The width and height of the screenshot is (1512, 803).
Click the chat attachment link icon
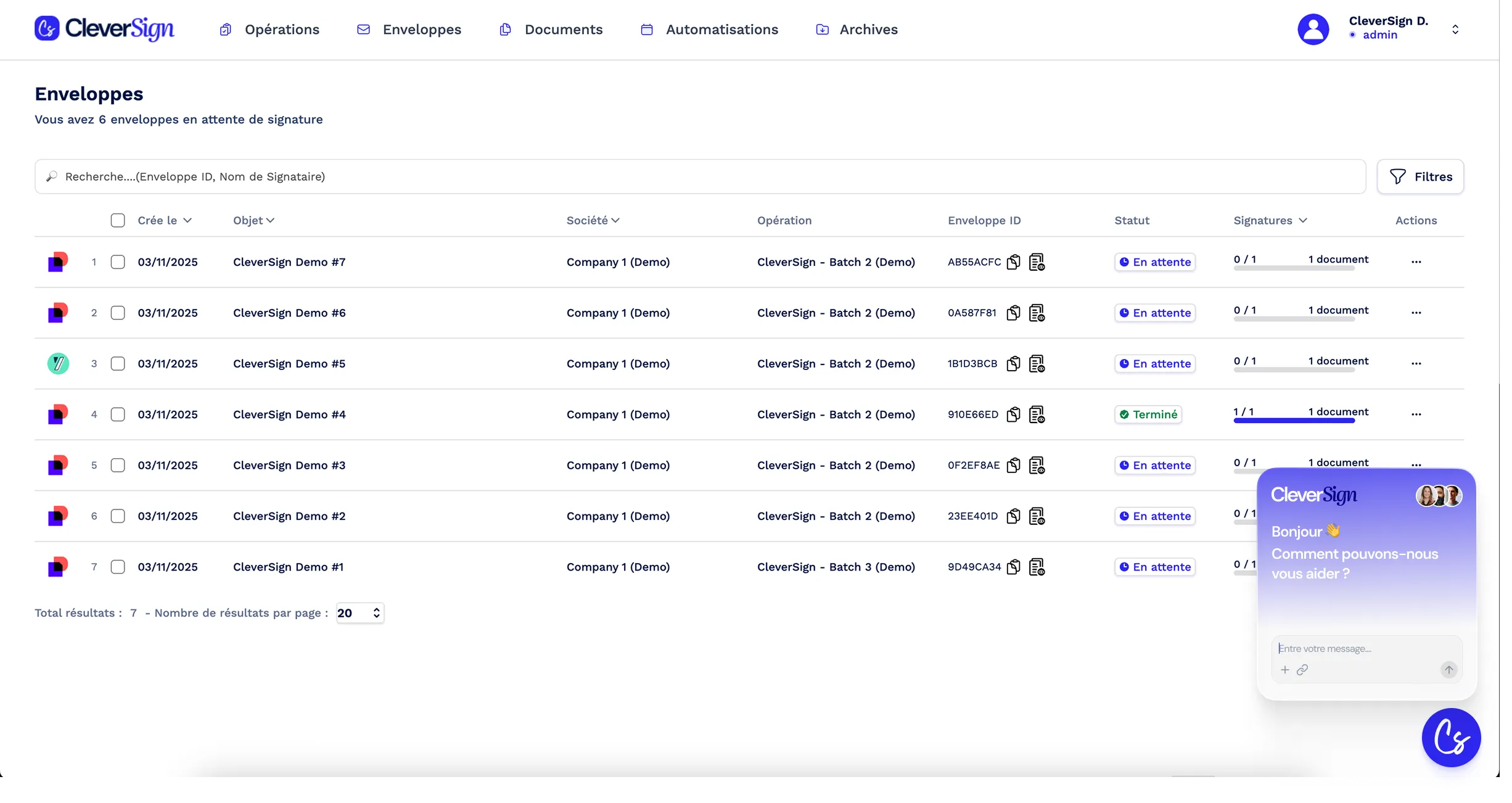(1302, 670)
